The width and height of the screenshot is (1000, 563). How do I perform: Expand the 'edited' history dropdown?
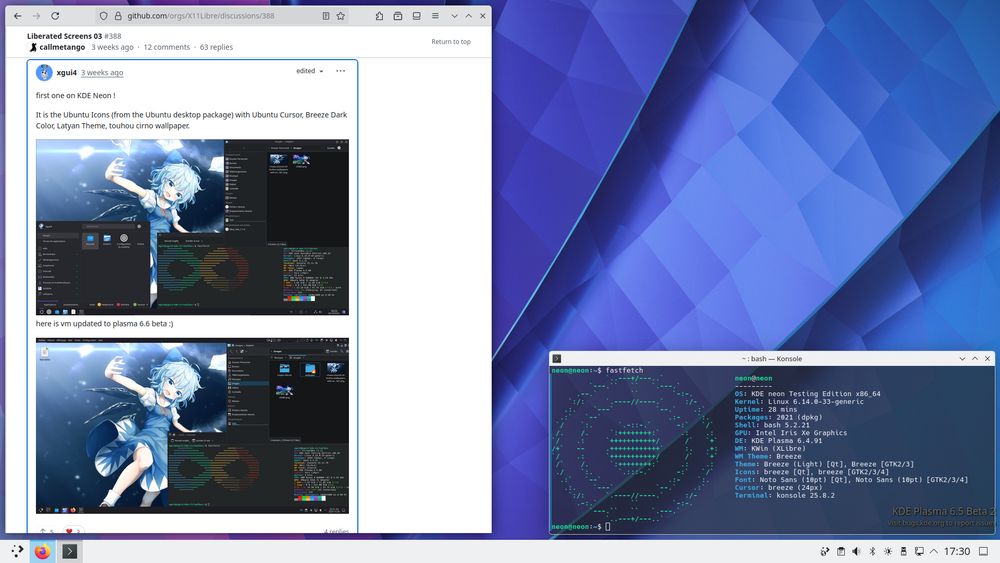[309, 71]
